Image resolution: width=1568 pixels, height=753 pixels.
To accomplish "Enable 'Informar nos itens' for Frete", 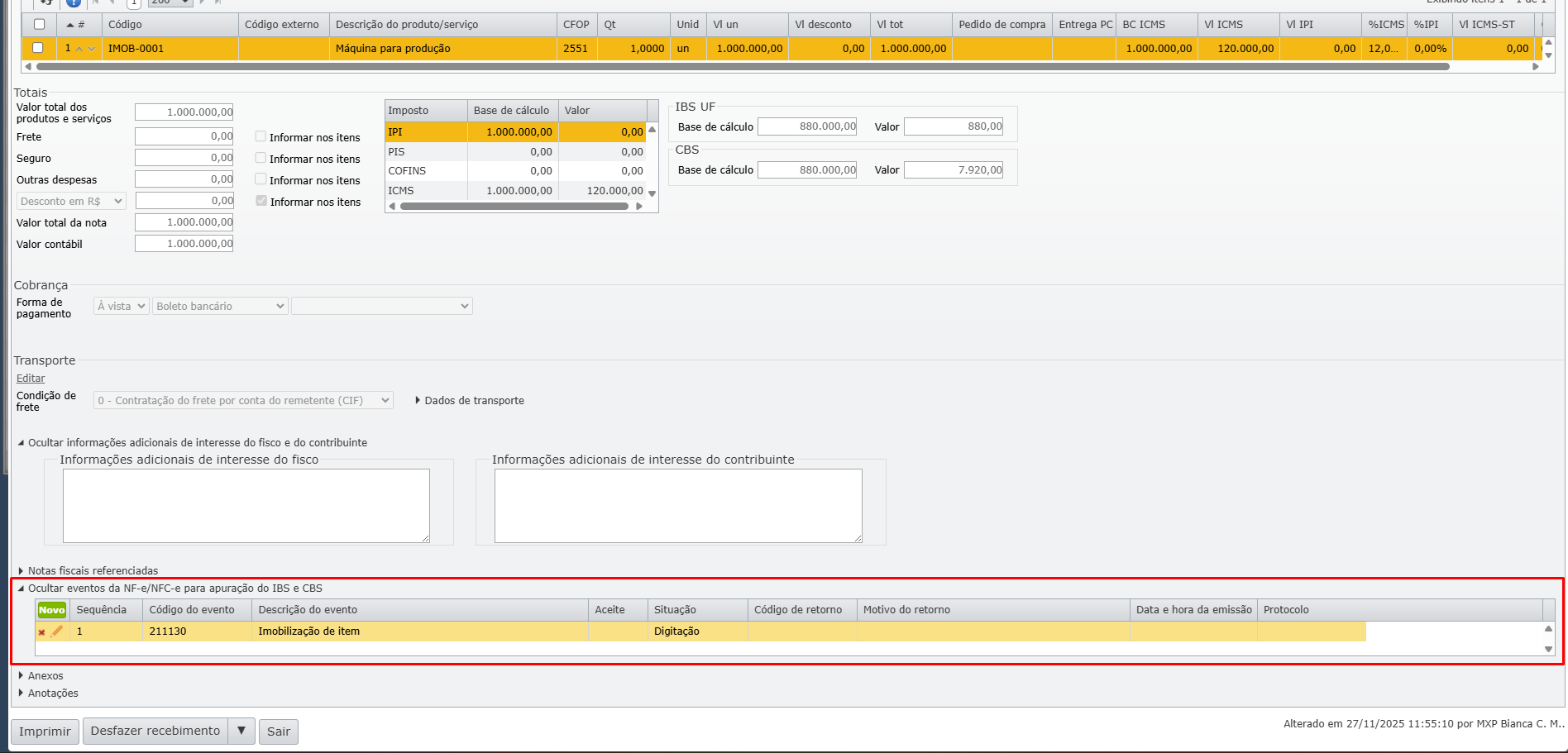I will [x=261, y=137].
